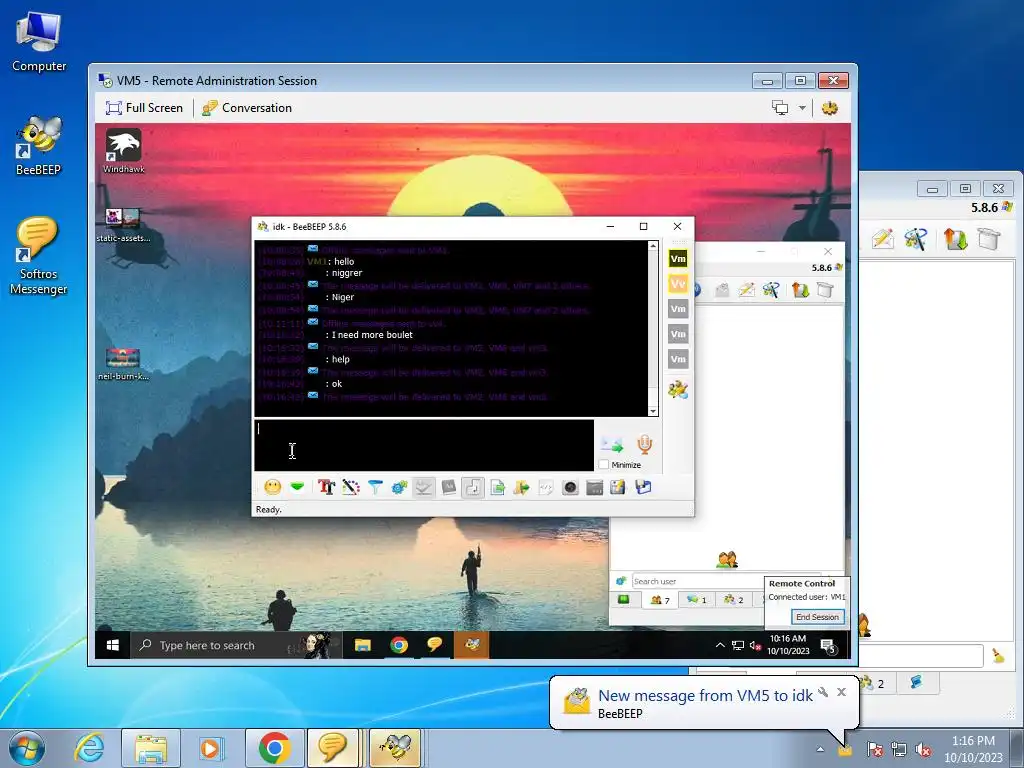This screenshot has height=768, width=1024.
Task: Click the muted volume icon in host tray
Action: 923,750
